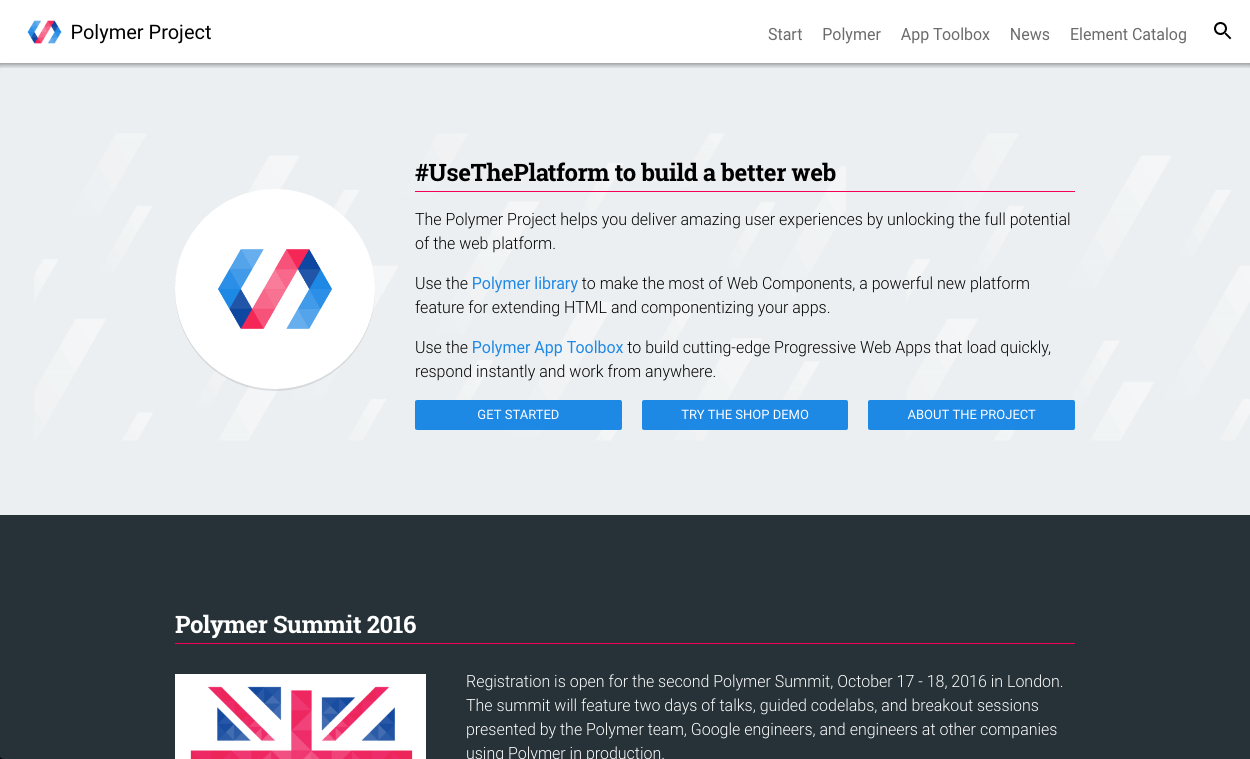Click the Polymer Project site title
Image resolution: width=1250 pixels, height=759 pixels.
(x=141, y=33)
